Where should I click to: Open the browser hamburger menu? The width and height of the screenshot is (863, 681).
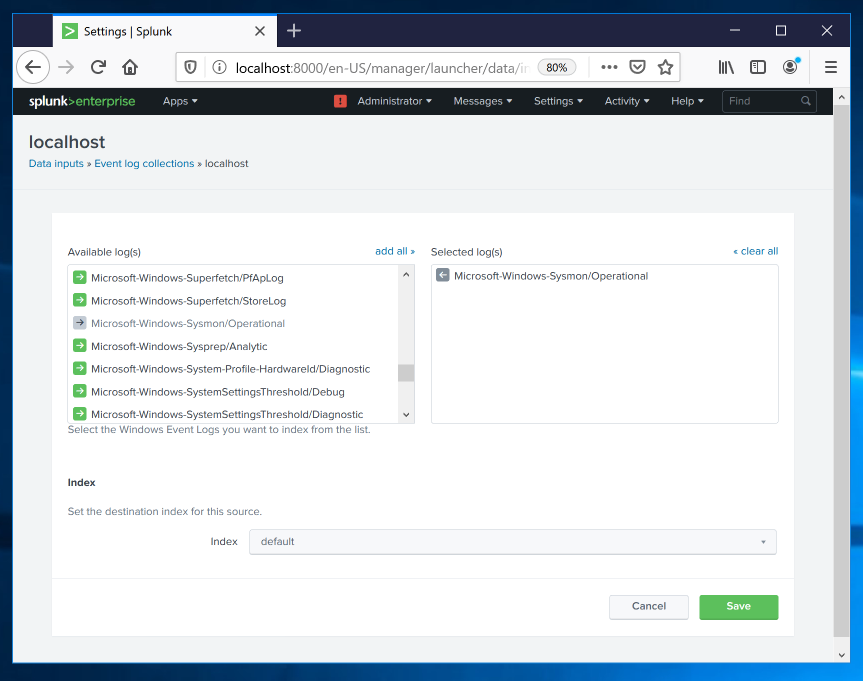coord(831,67)
